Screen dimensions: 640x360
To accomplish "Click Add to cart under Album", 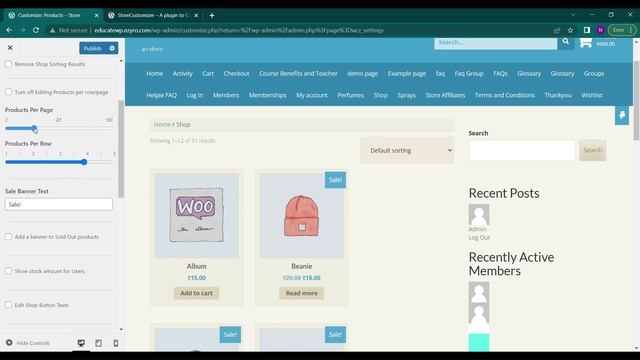I will [x=196, y=293].
